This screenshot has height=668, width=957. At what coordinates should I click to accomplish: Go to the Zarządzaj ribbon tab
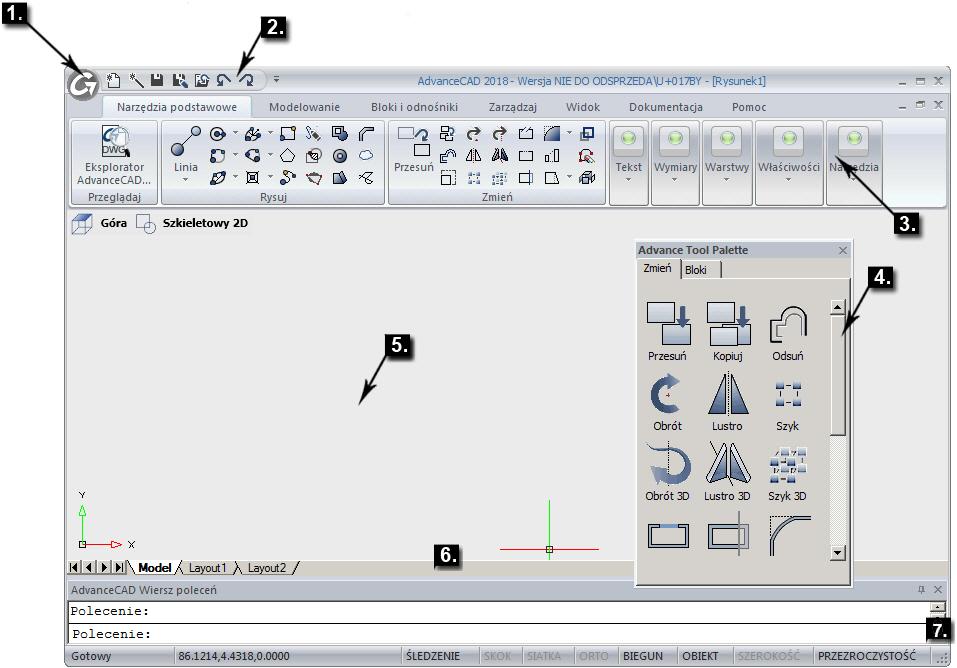coord(513,107)
